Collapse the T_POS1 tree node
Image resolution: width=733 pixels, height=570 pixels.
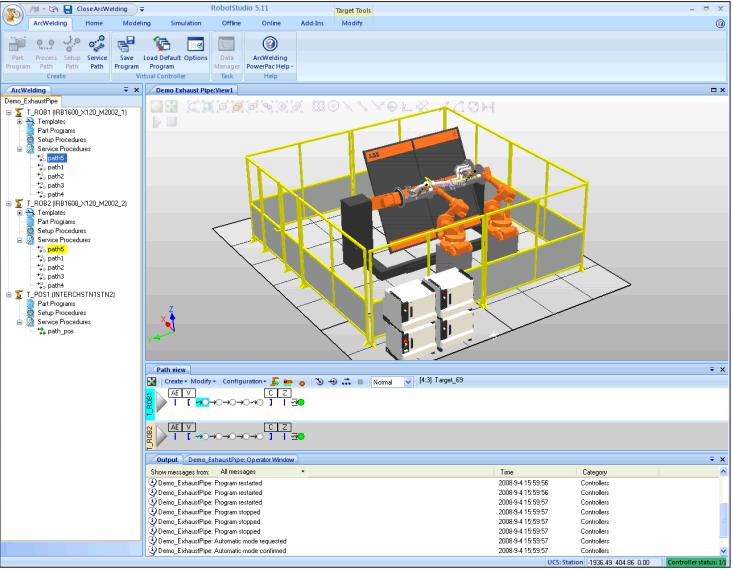(x=9, y=295)
